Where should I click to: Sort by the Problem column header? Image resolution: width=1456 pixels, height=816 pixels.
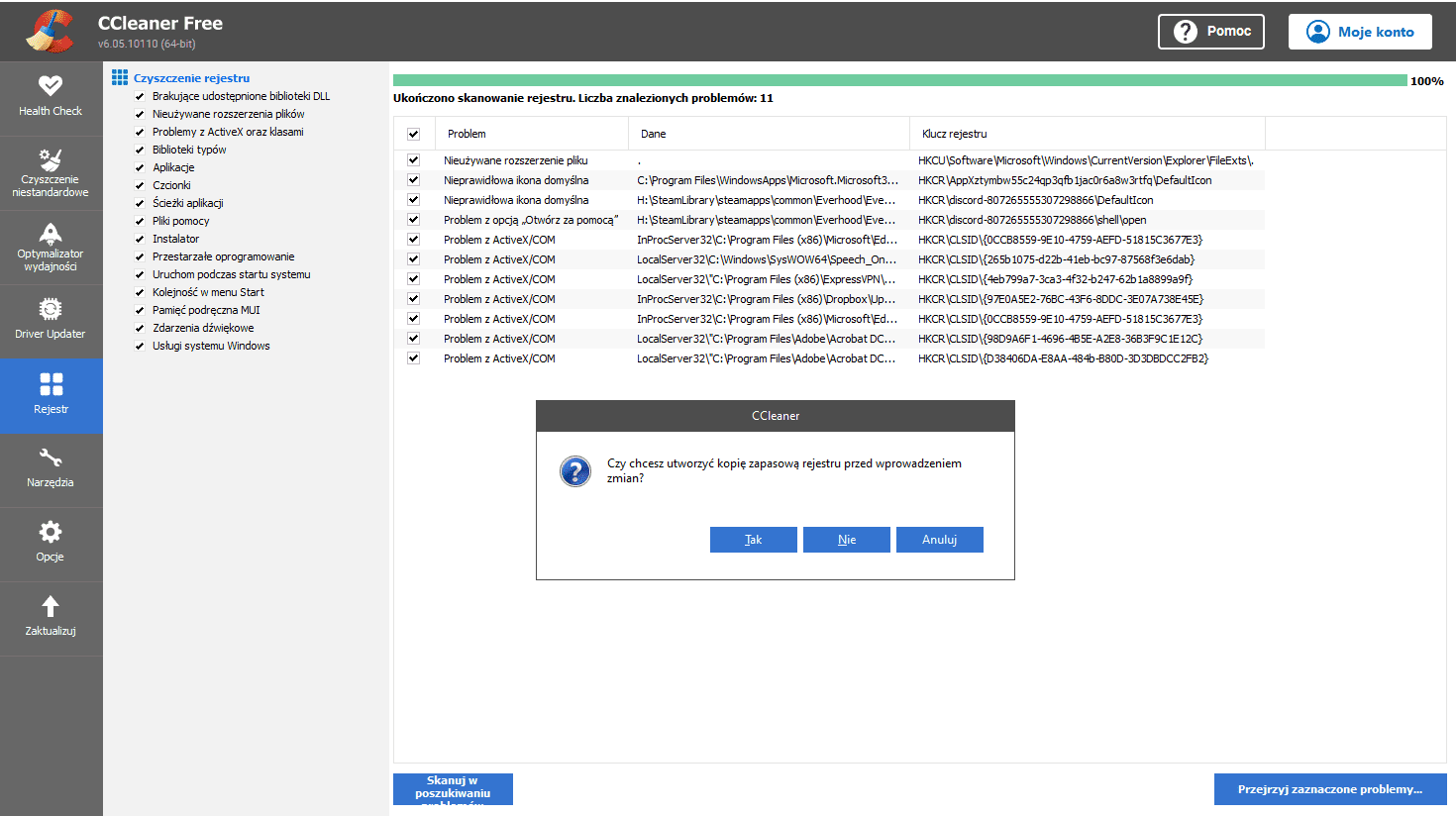(x=467, y=134)
